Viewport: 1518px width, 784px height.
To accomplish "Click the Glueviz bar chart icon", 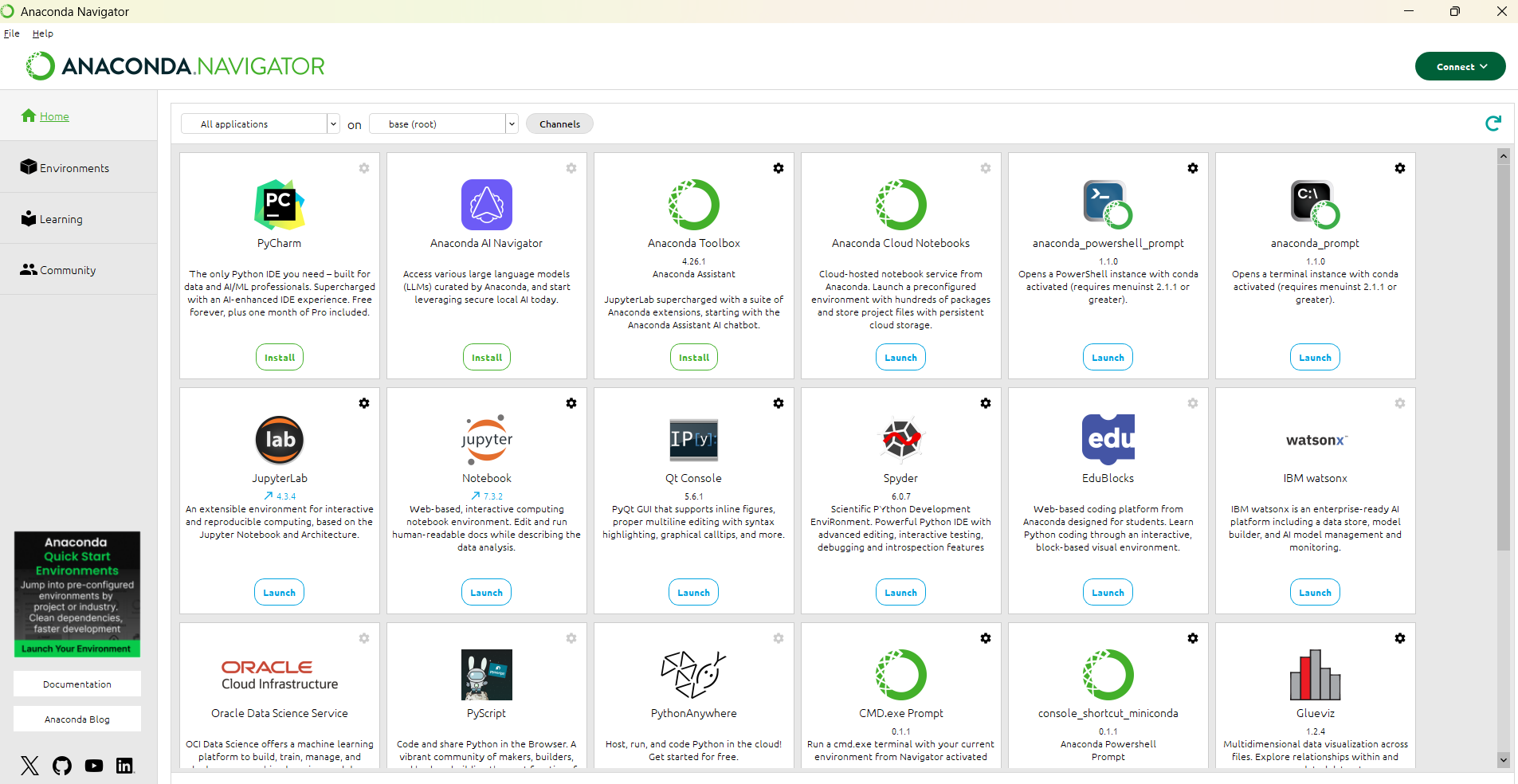I will [1316, 675].
